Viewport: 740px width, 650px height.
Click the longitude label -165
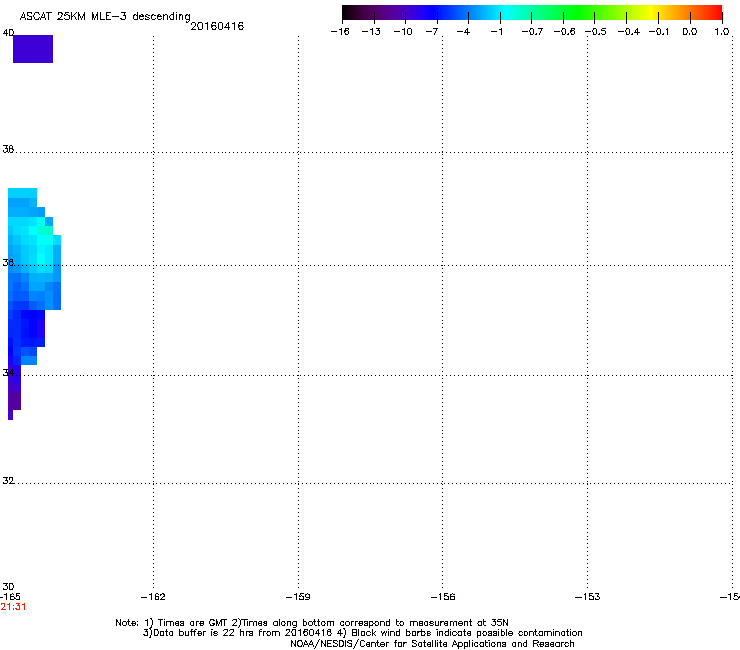pyautogui.click(x=10, y=597)
